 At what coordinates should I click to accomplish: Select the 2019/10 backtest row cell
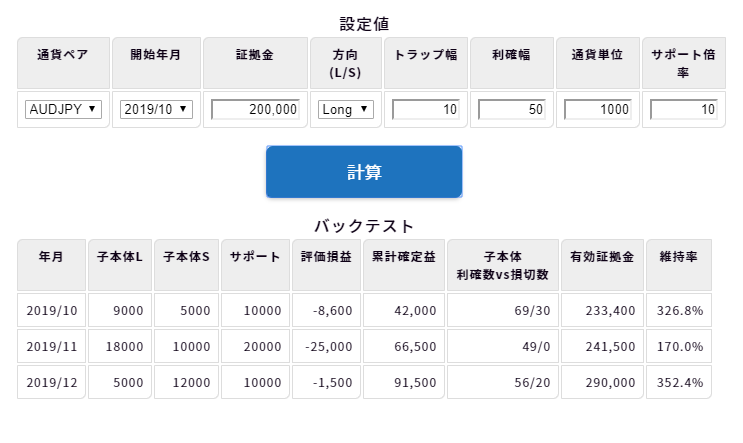(52, 310)
